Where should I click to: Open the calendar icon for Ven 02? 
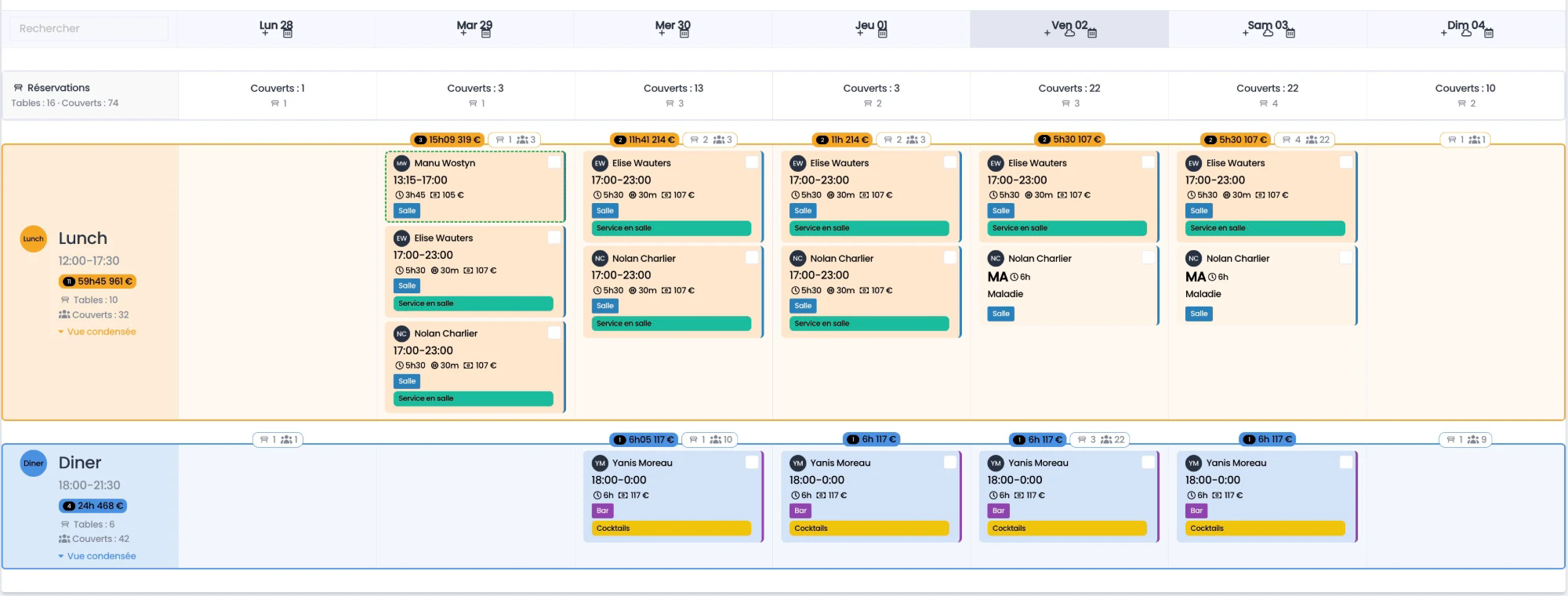(1092, 33)
